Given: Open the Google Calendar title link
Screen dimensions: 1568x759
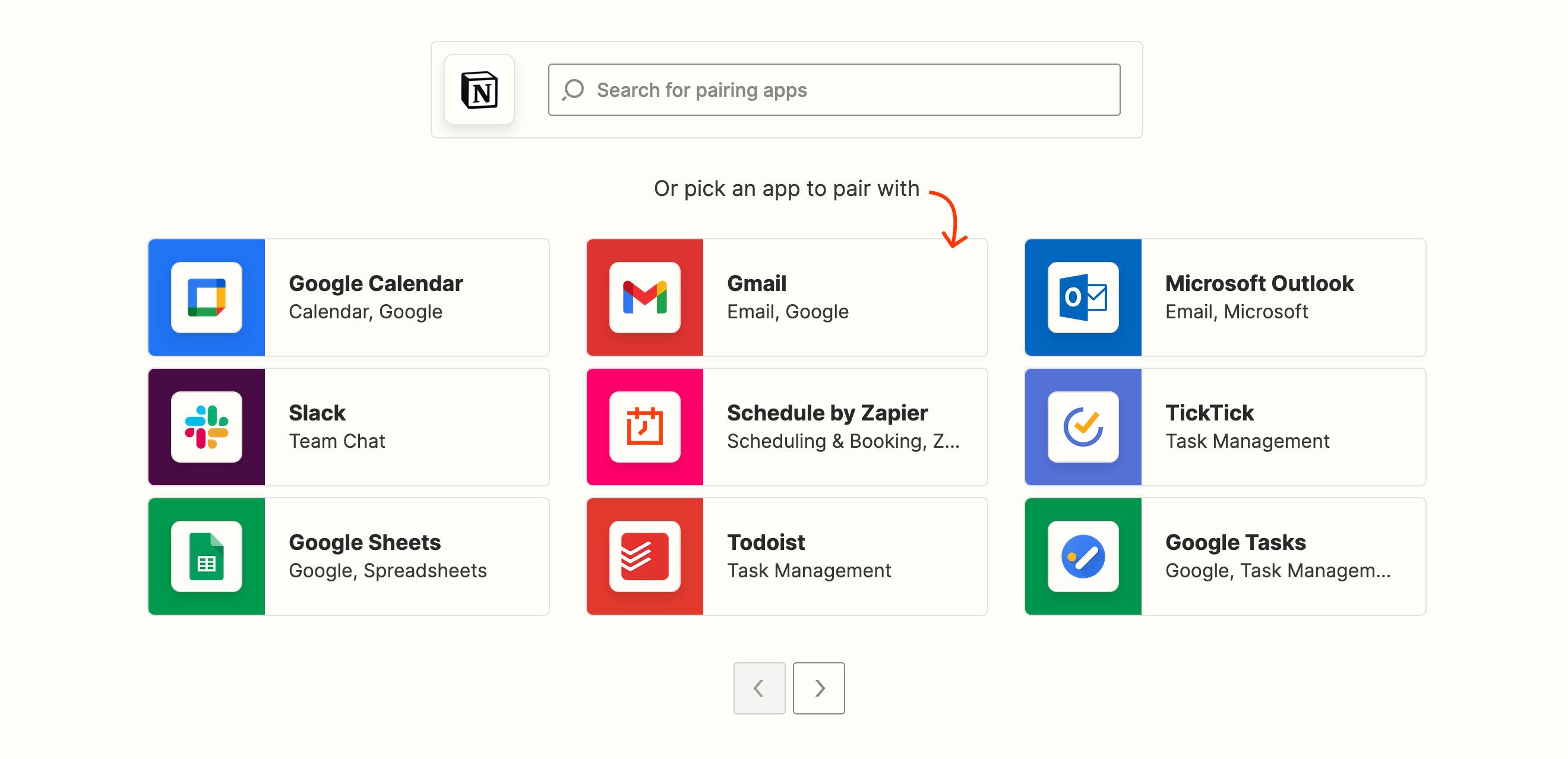Looking at the screenshot, I should coord(375,284).
